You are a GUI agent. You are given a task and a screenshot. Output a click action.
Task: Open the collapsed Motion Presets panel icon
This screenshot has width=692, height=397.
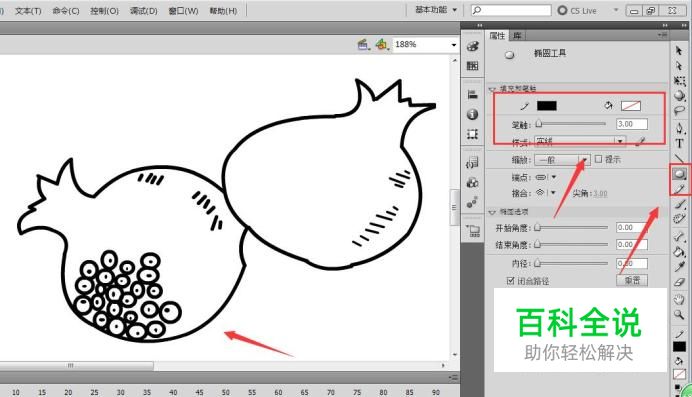point(473,202)
